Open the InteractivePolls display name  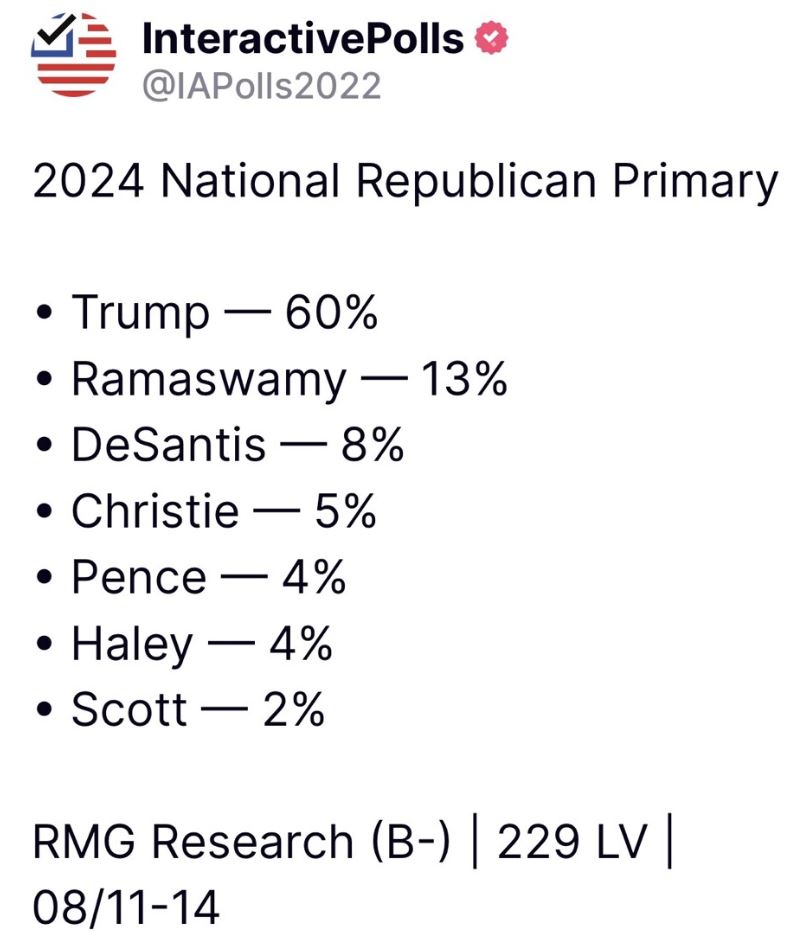(x=303, y=39)
